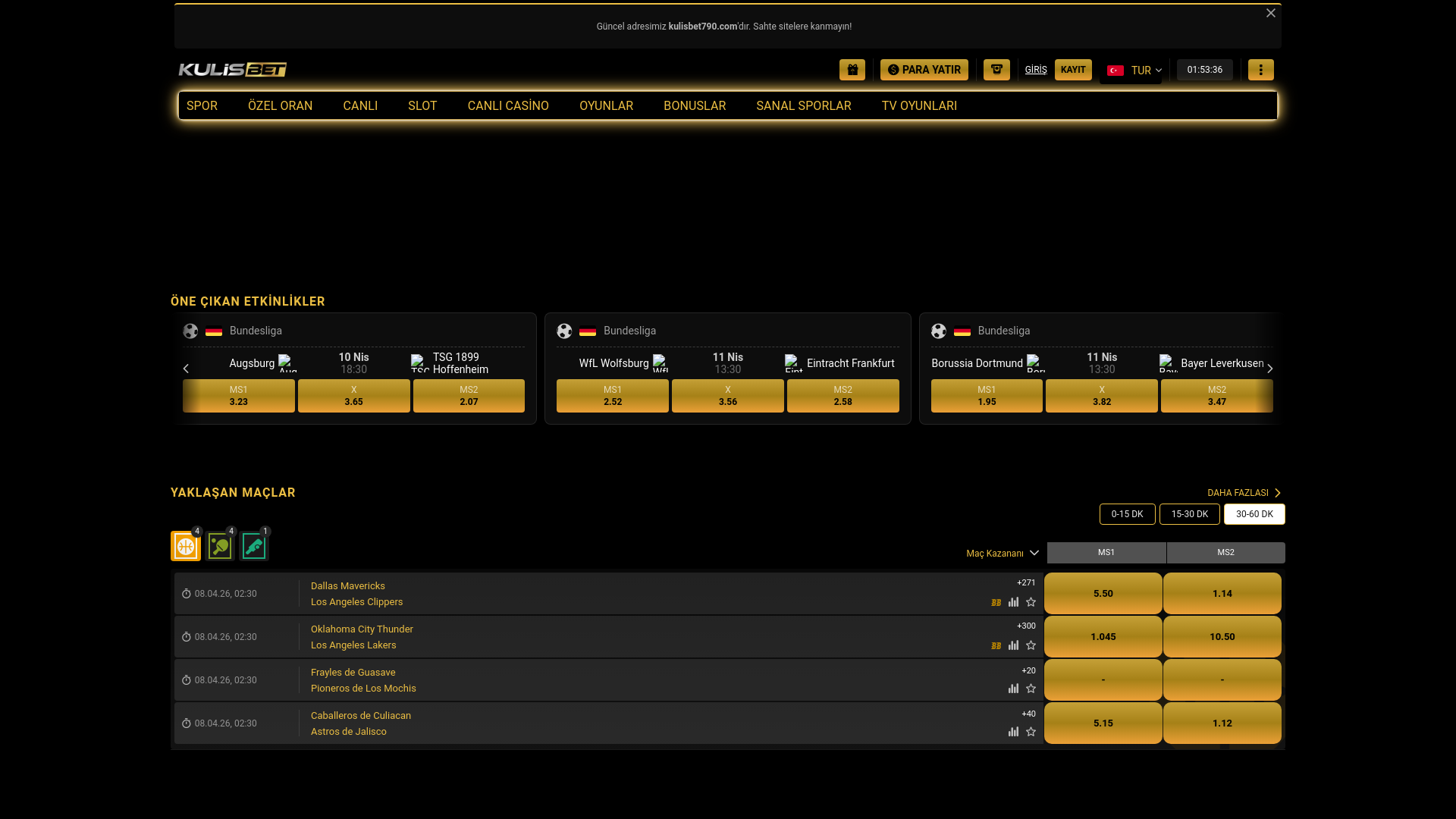1456x819 pixels.
Task: Click the KAYIT register button
Action: click(1073, 70)
